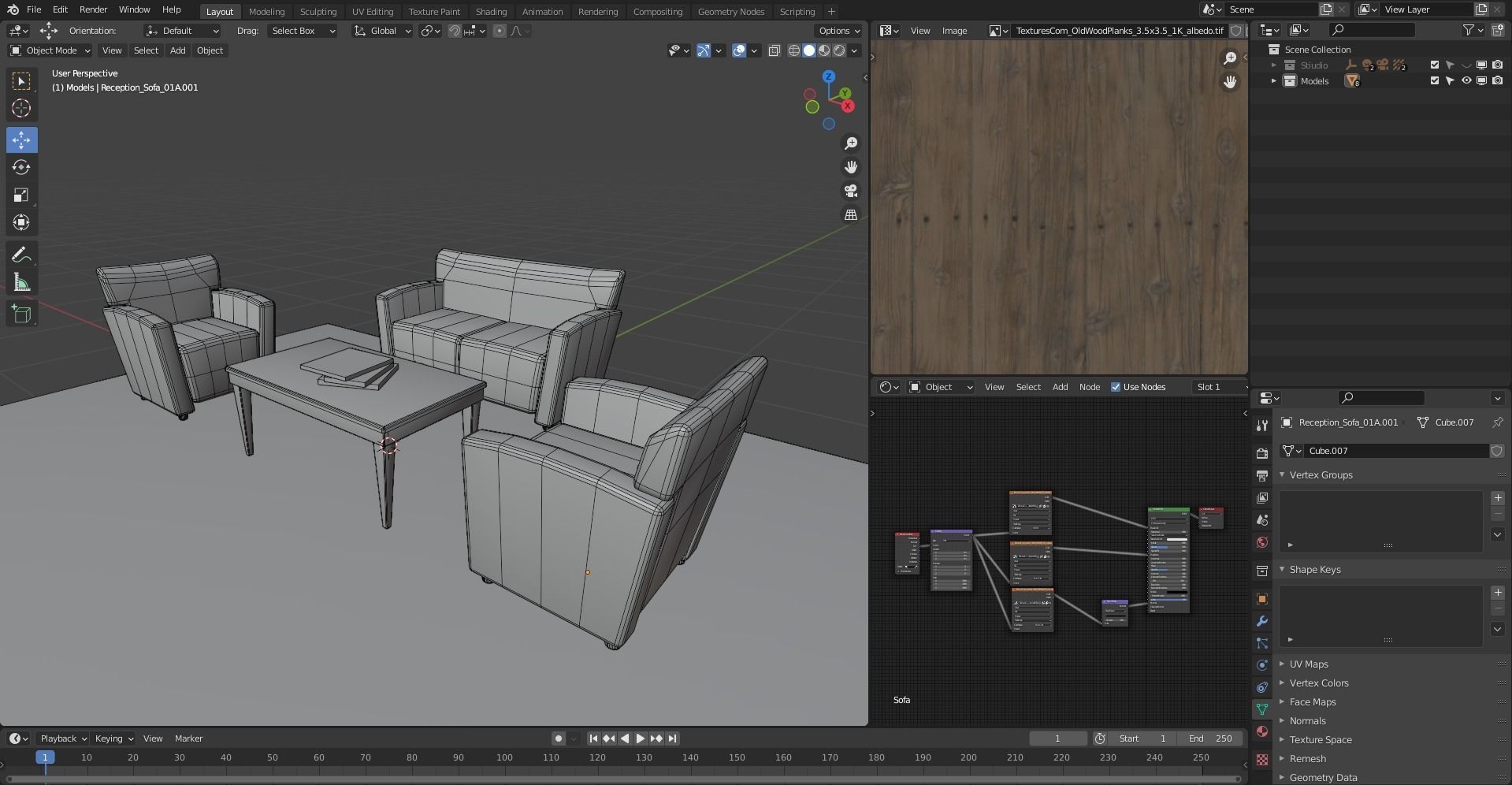The height and width of the screenshot is (785, 1512).
Task: Select the Transform tool
Action: pos(21,223)
